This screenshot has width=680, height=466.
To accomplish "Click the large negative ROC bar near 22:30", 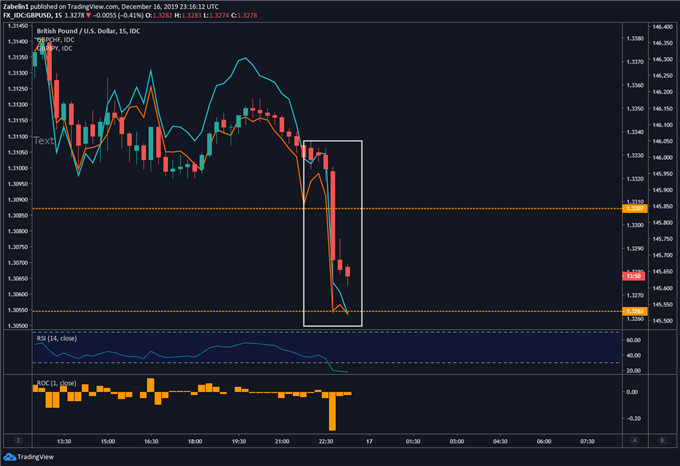I will 332,411.
